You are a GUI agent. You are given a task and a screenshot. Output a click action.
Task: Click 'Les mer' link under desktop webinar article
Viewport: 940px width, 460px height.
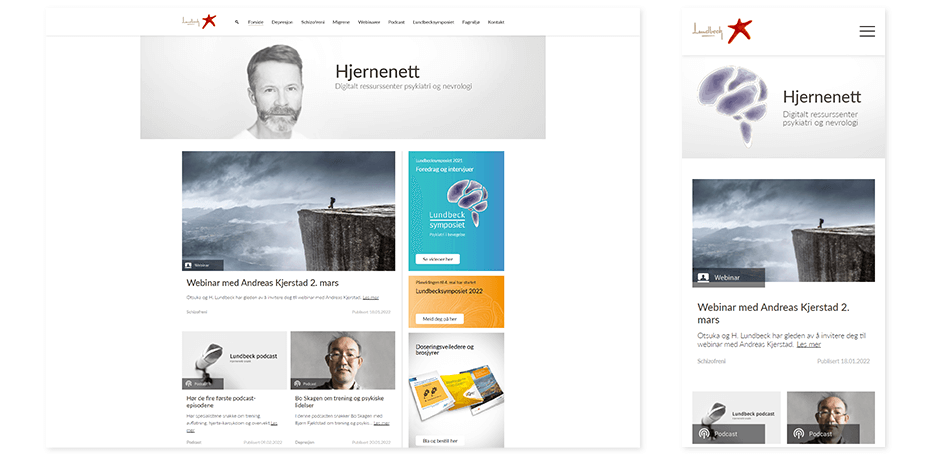click(371, 297)
